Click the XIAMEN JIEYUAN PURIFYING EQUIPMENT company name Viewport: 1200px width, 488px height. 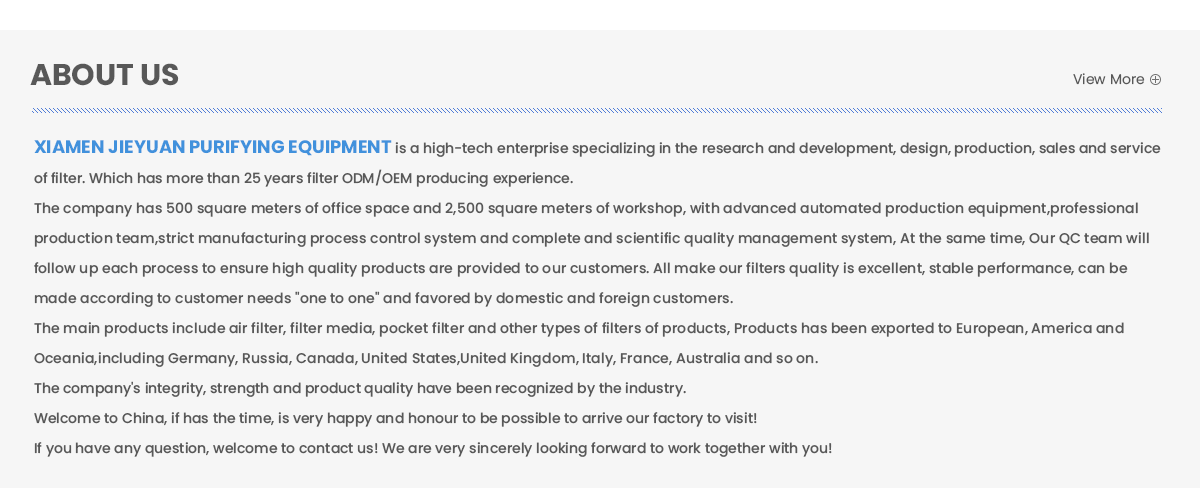[212, 148]
